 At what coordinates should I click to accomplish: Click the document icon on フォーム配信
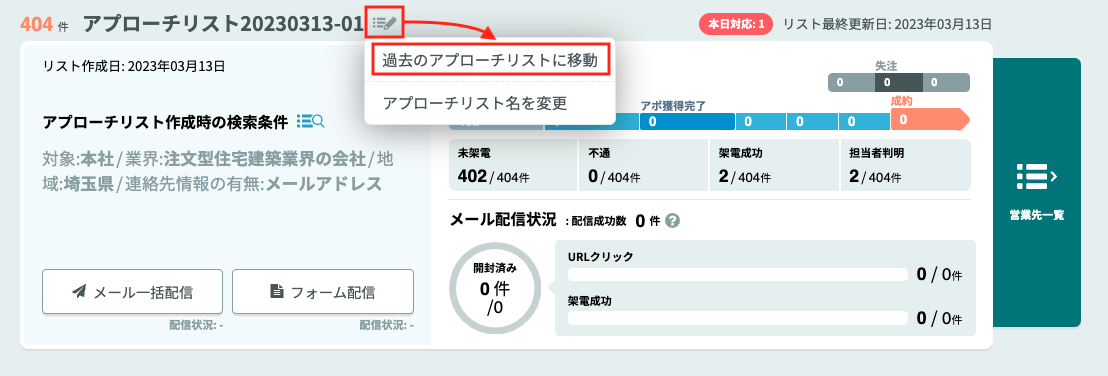pos(276,291)
